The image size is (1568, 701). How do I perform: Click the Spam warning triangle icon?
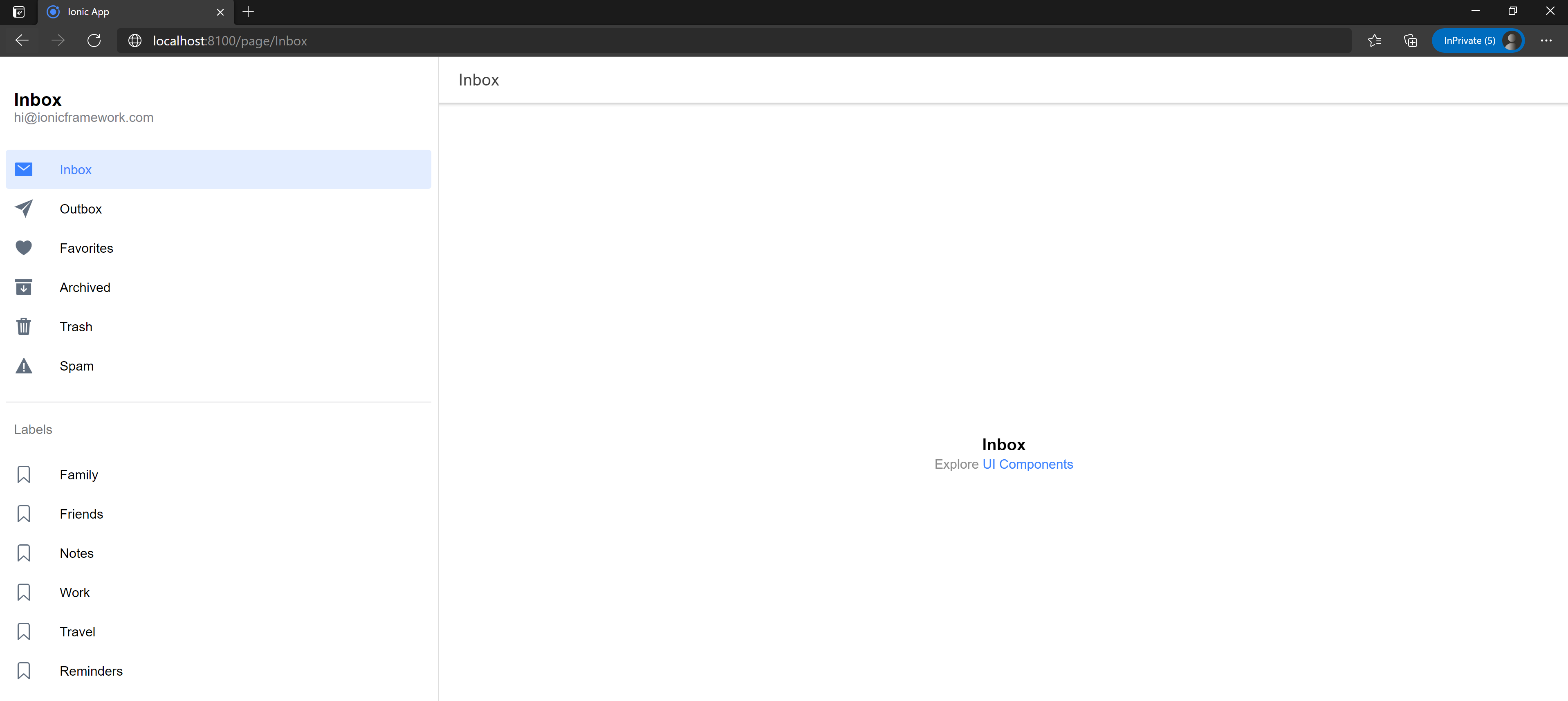pos(24,366)
